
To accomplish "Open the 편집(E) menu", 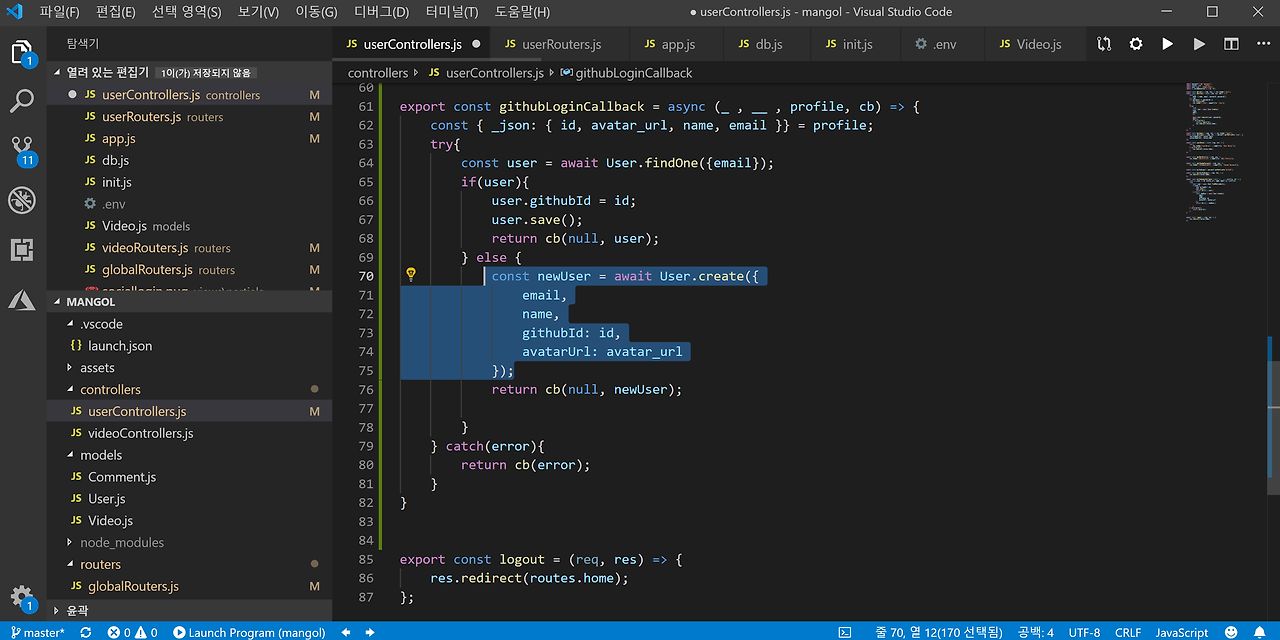I will tap(116, 12).
